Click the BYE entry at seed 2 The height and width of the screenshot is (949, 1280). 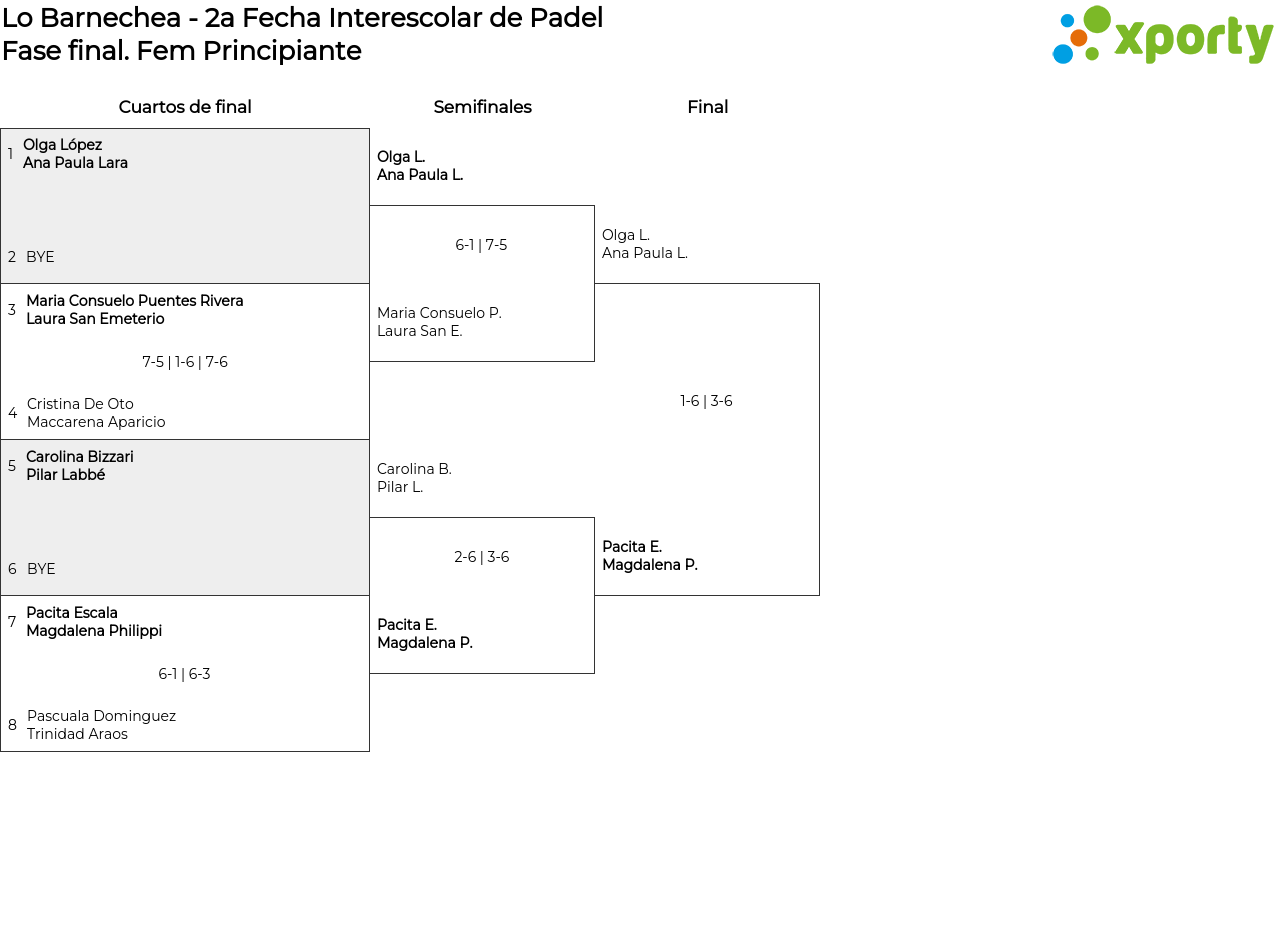click(40, 257)
